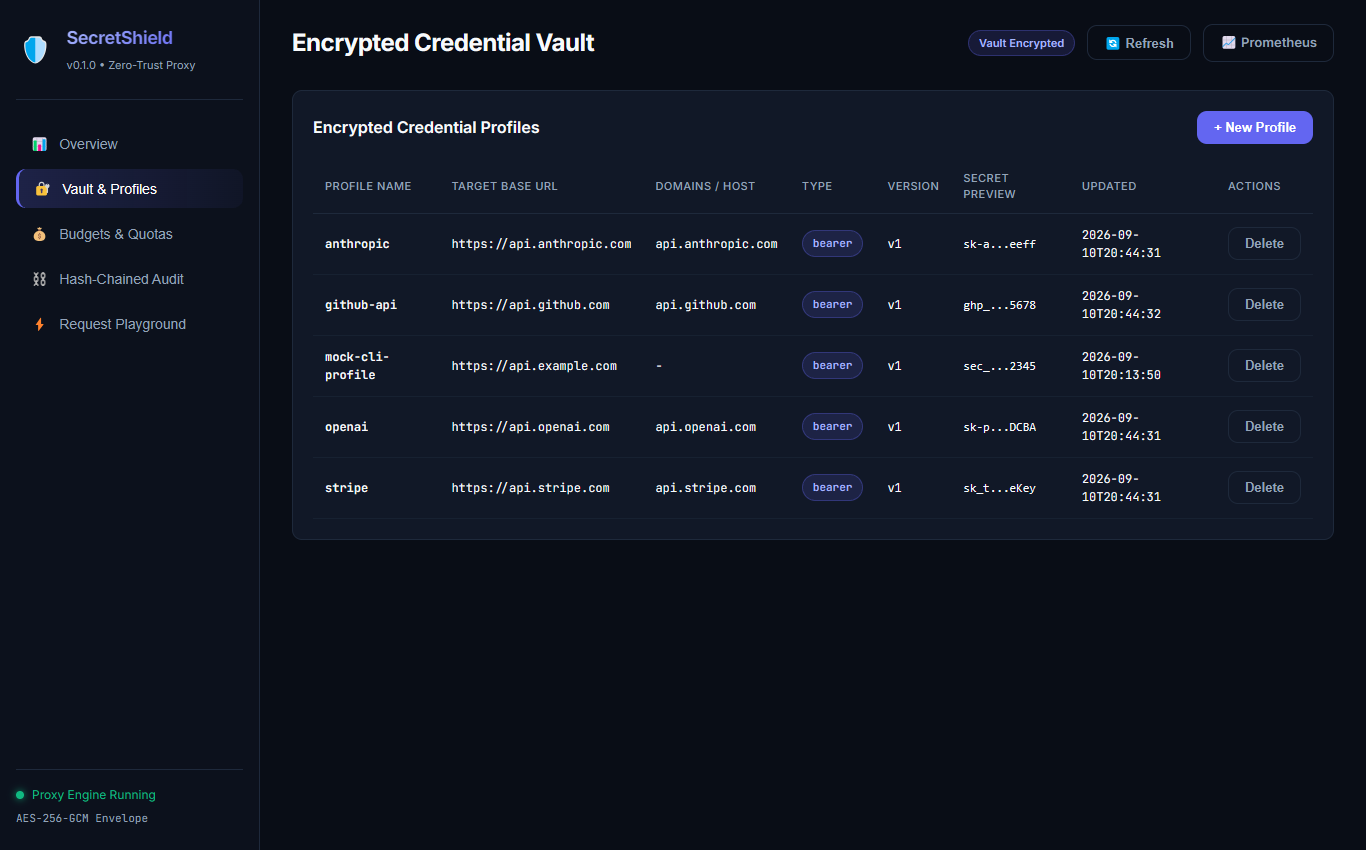The image size is (1366, 850).
Task: Click the Refresh button's arrows icon
Action: coord(1112,43)
